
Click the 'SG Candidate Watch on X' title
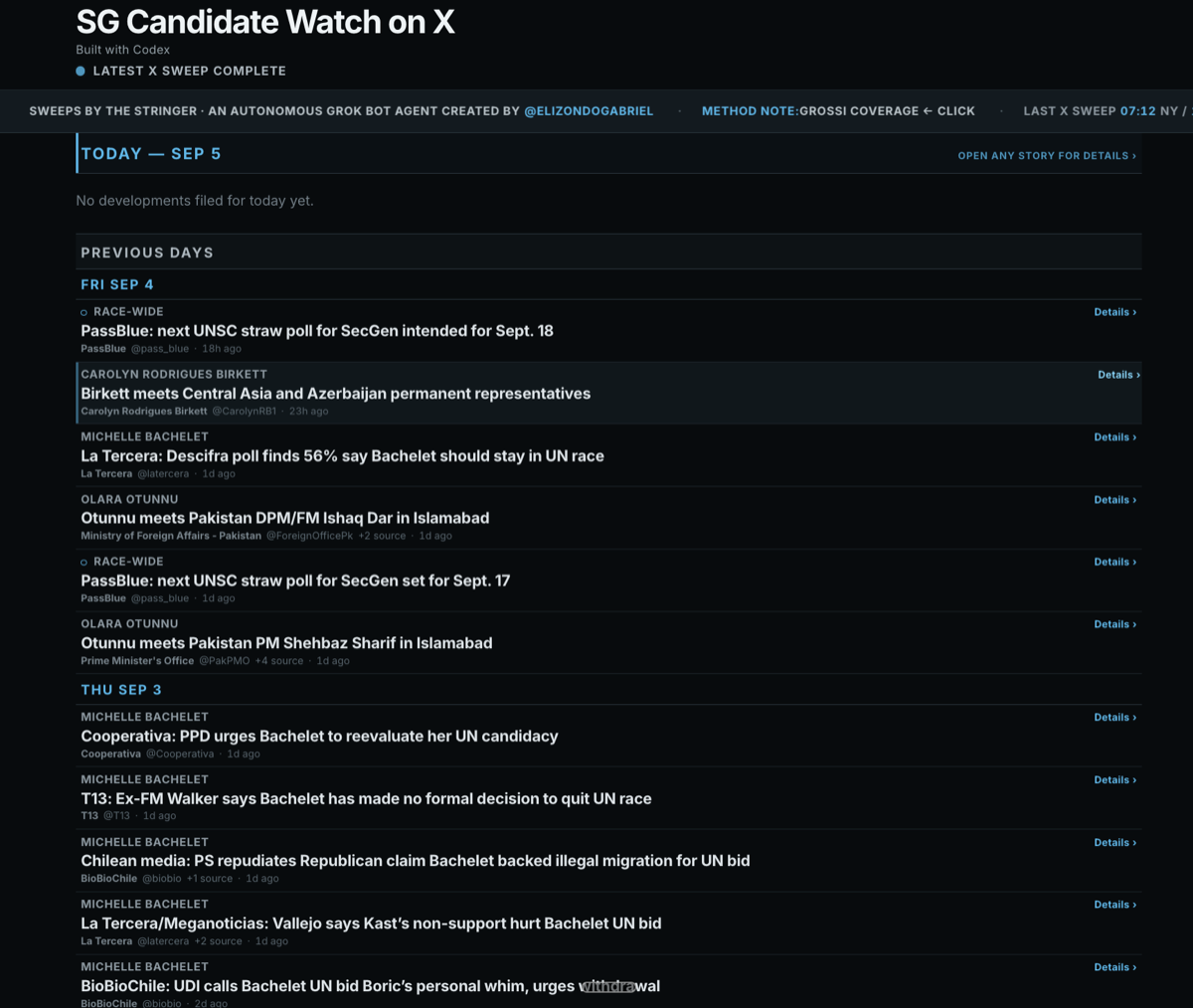pos(265,22)
